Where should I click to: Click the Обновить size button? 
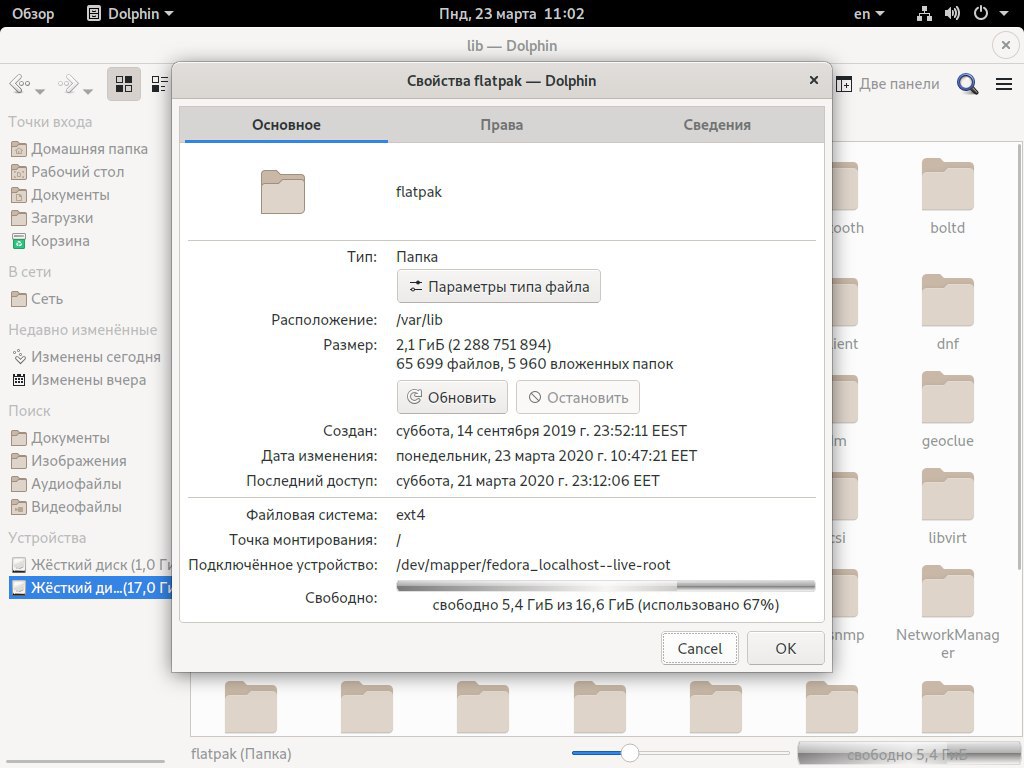pos(452,397)
